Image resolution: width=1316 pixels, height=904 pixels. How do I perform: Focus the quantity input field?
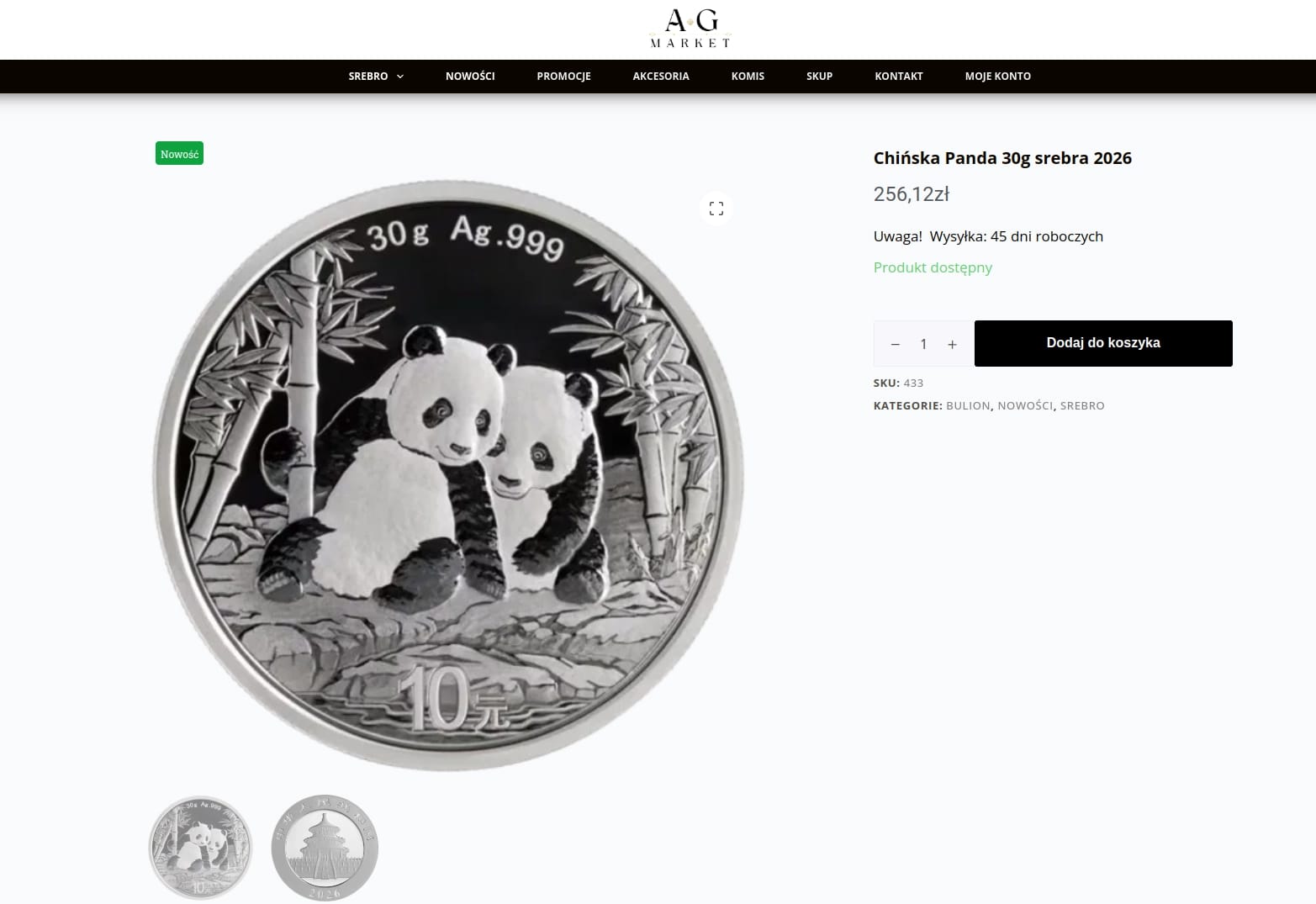923,344
